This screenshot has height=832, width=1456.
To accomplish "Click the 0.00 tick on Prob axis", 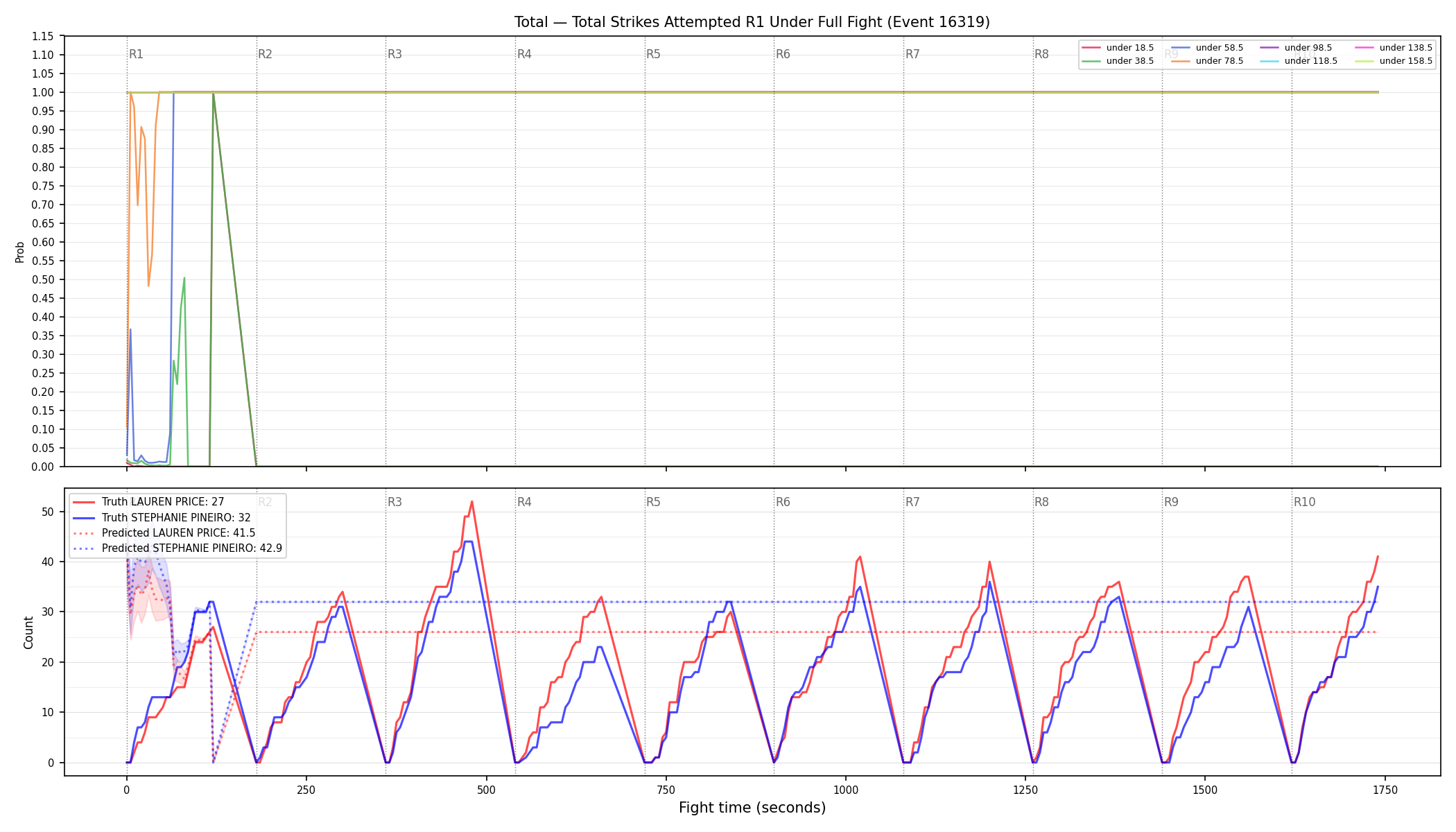I will (42, 467).
